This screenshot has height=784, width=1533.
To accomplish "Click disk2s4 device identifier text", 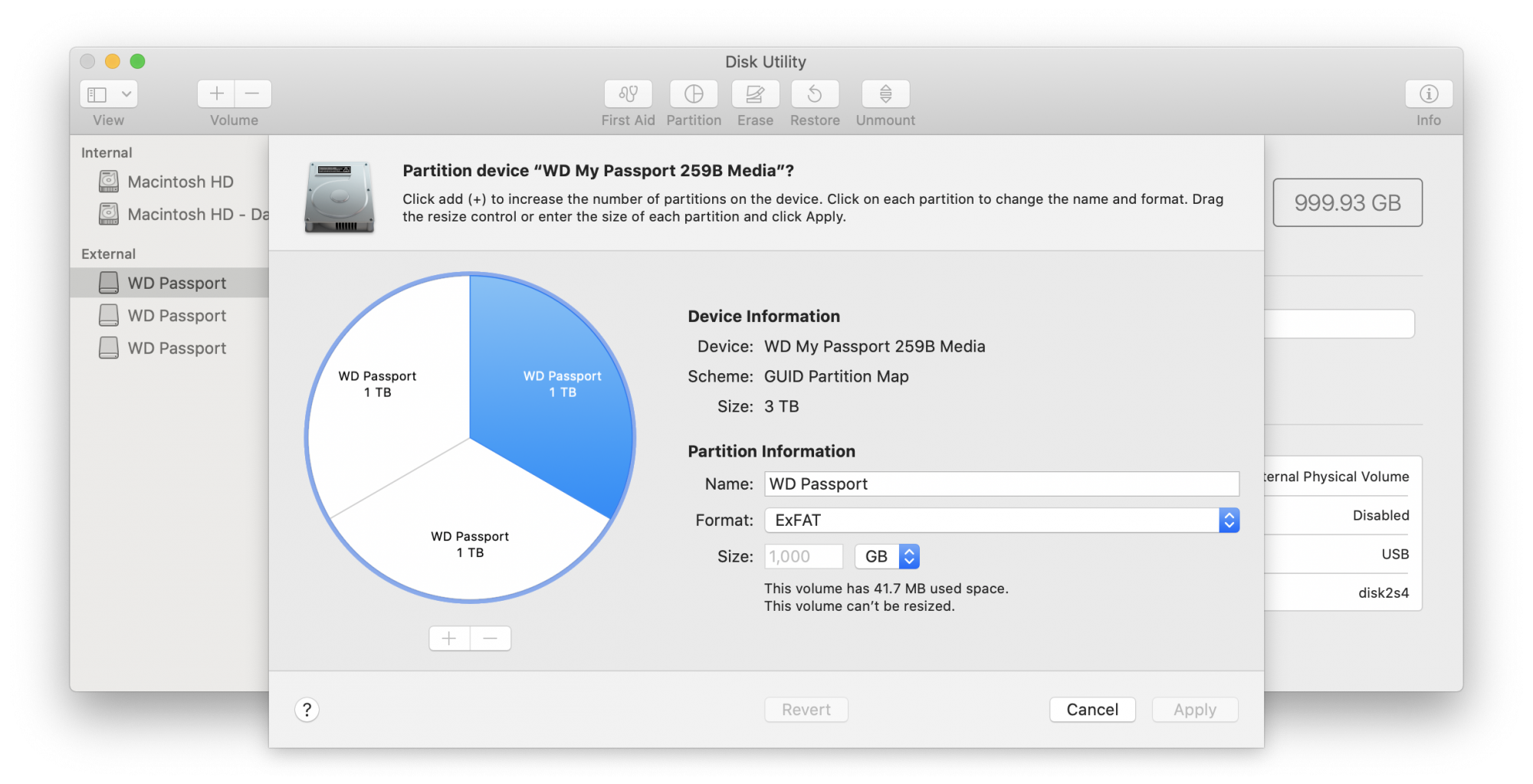I will coord(1384,592).
